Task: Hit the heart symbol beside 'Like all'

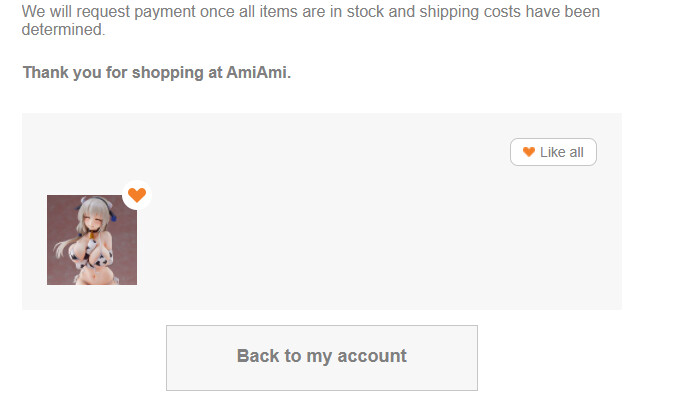Action: 529,152
